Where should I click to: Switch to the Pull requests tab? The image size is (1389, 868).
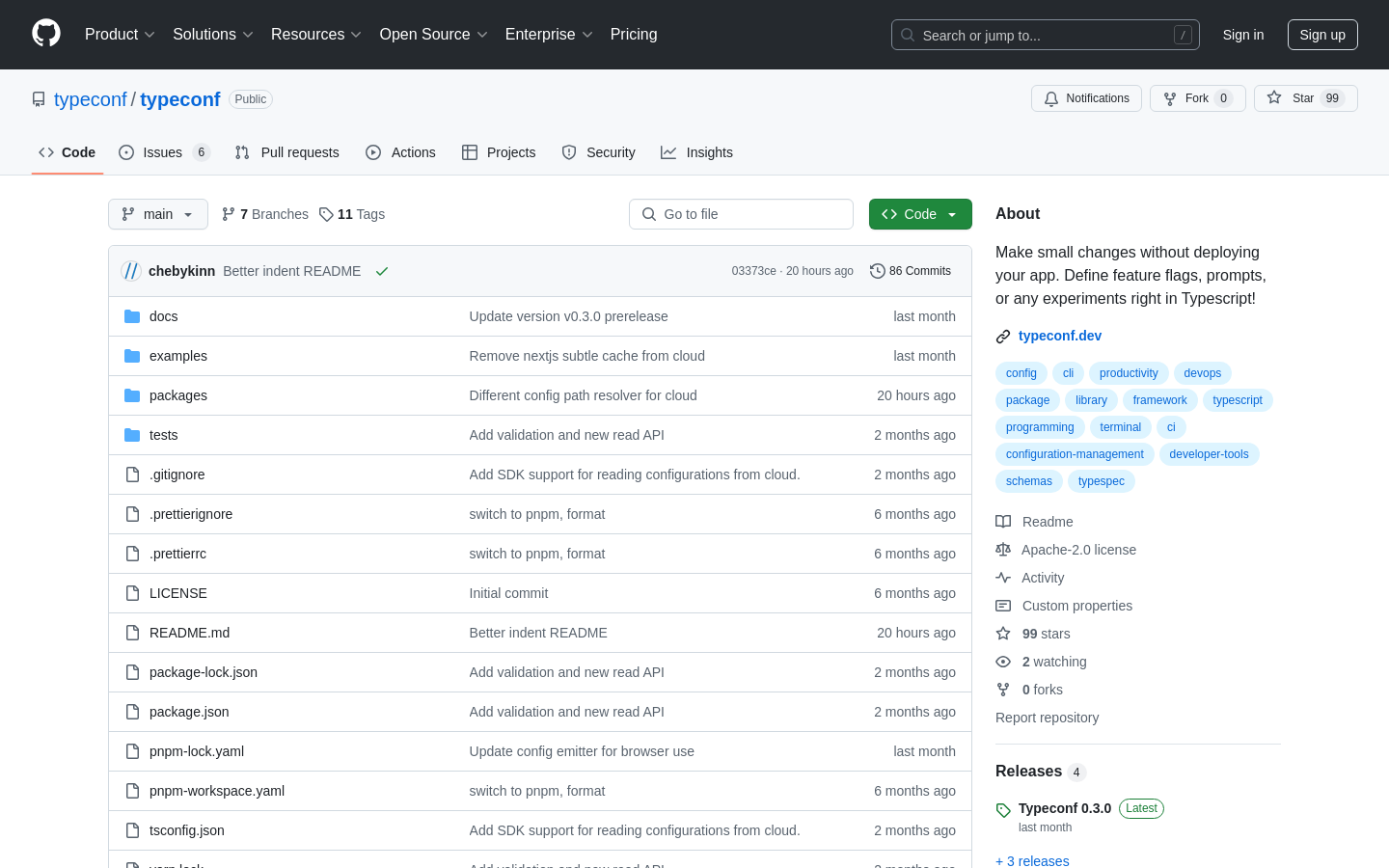(287, 152)
